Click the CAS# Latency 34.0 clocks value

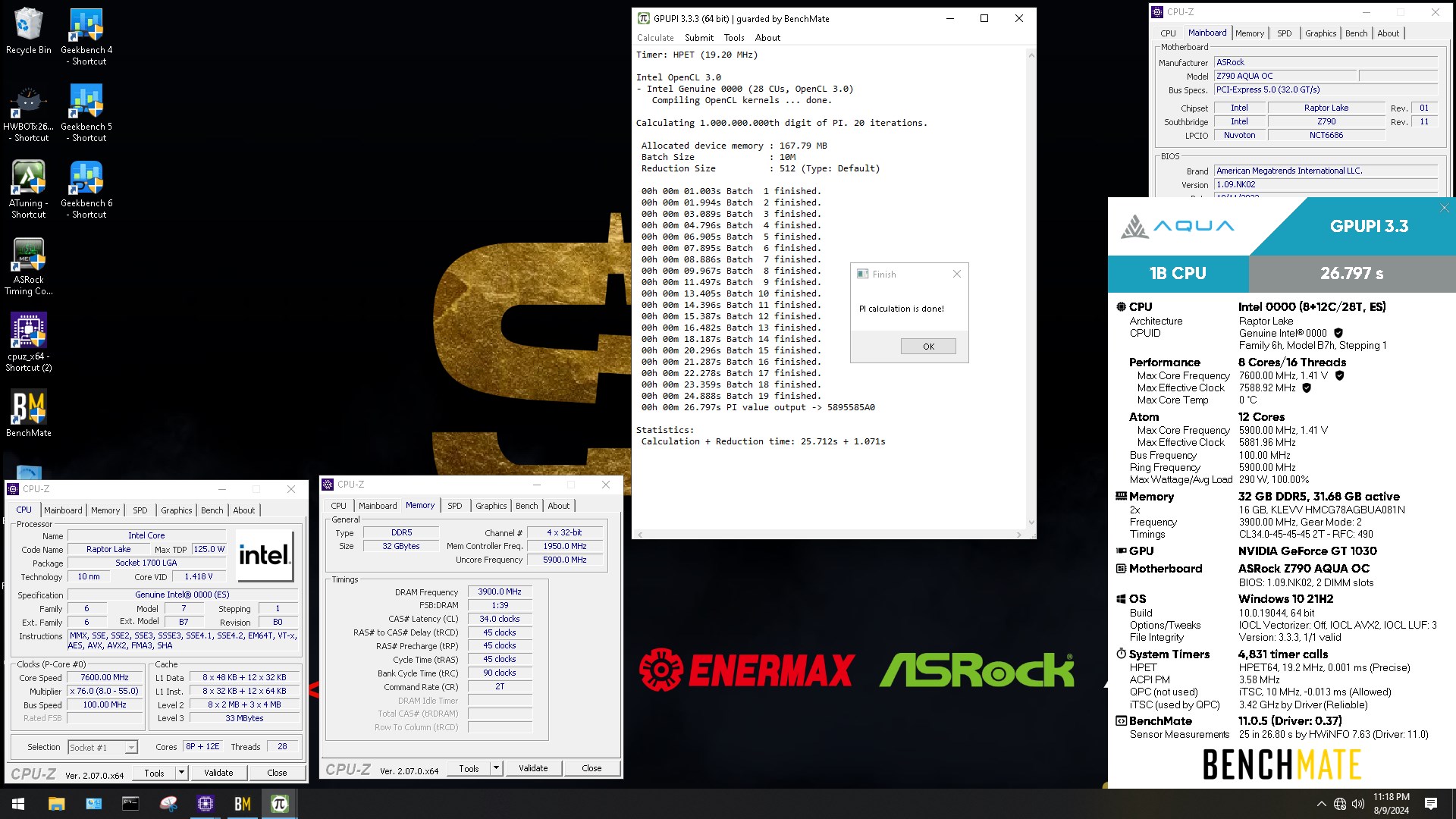pos(500,620)
